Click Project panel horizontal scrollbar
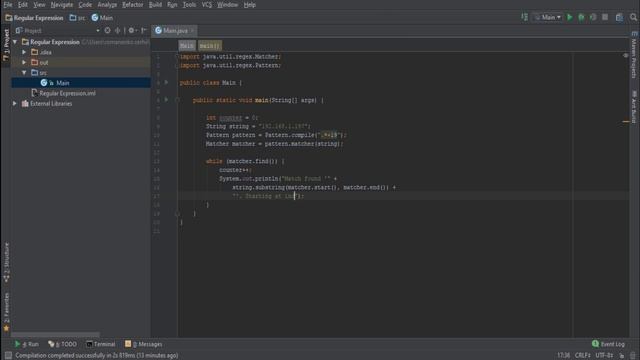 point(55,335)
